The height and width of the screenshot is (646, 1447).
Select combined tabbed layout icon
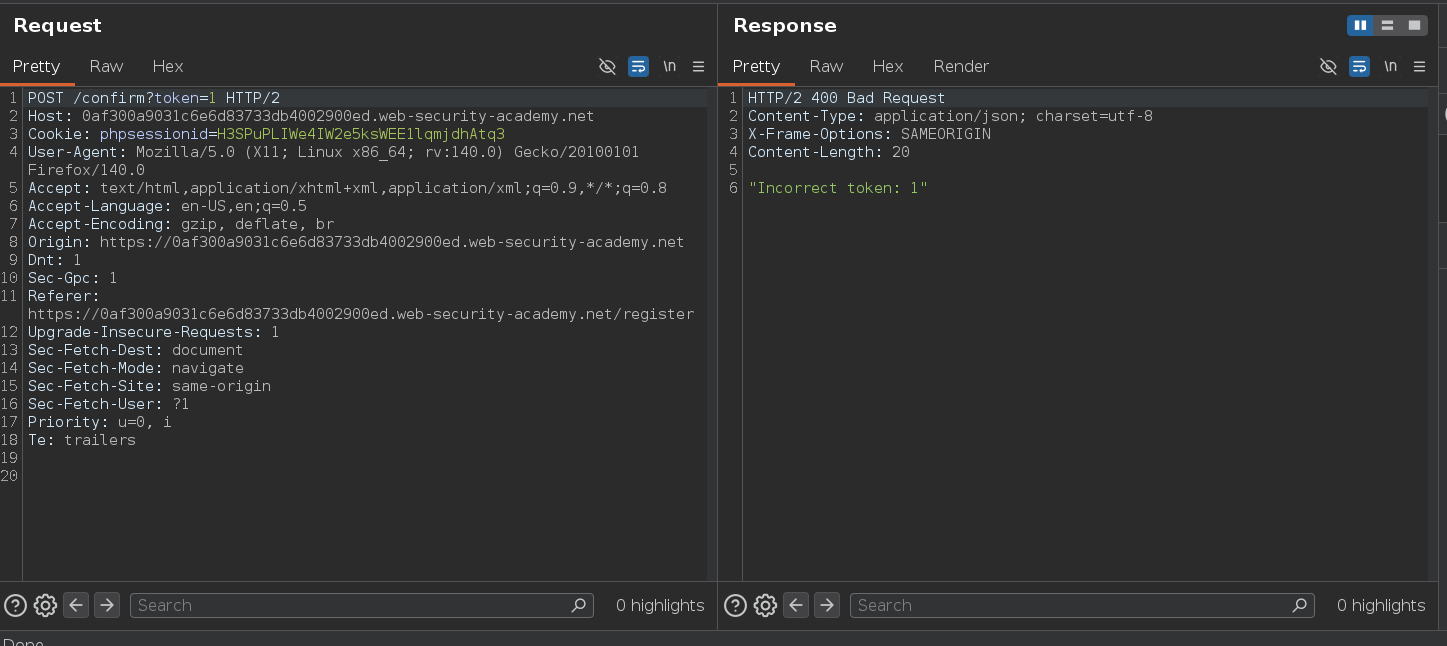1414,25
